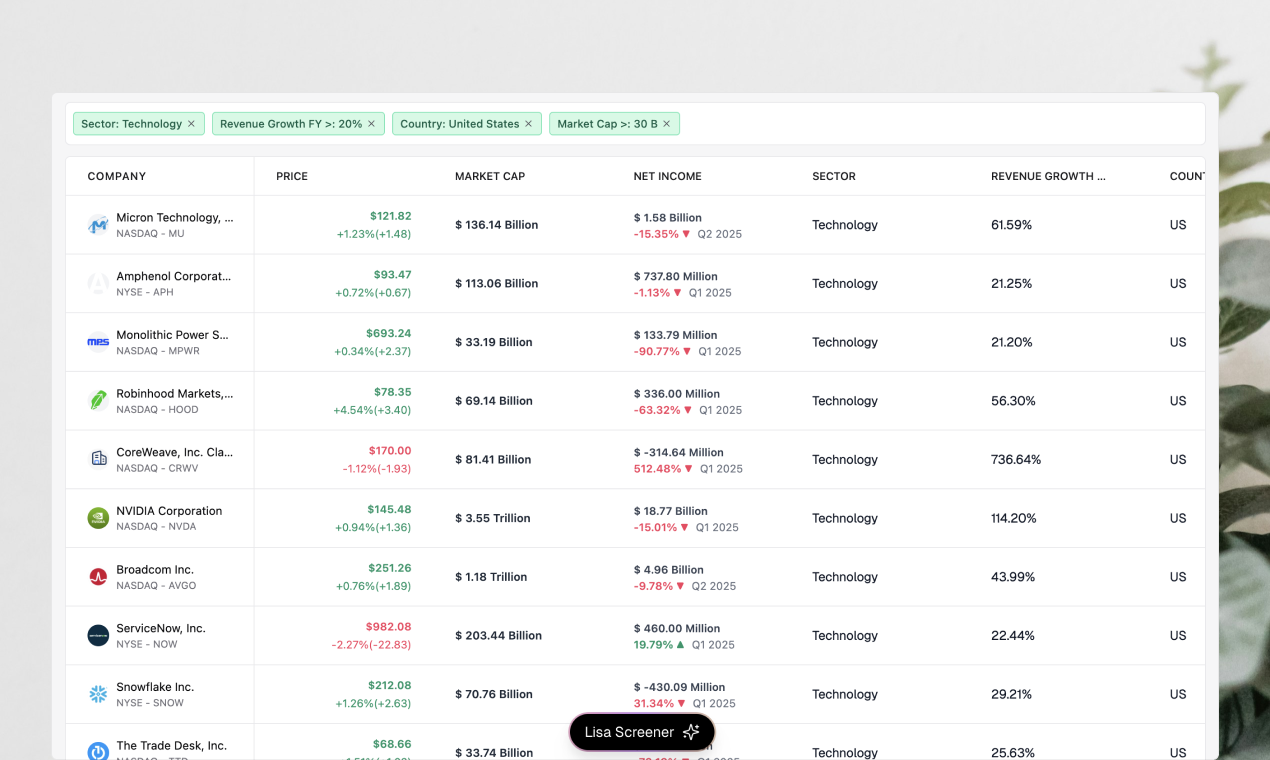Click CoreWeave's revenue growth 736.64%
Viewport: 1270px width, 760px height.
point(1016,460)
